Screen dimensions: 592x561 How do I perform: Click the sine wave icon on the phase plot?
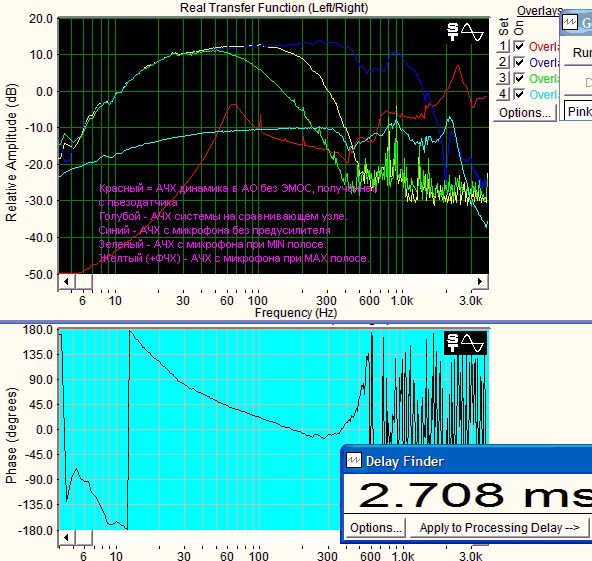[472, 343]
